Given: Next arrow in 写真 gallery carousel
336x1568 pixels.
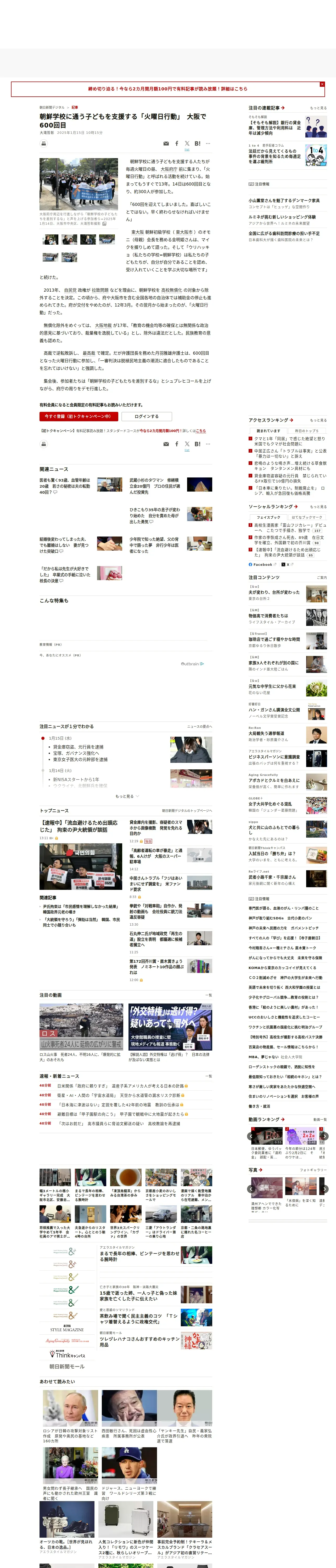Looking at the screenshot, I should coord(324,1189).
